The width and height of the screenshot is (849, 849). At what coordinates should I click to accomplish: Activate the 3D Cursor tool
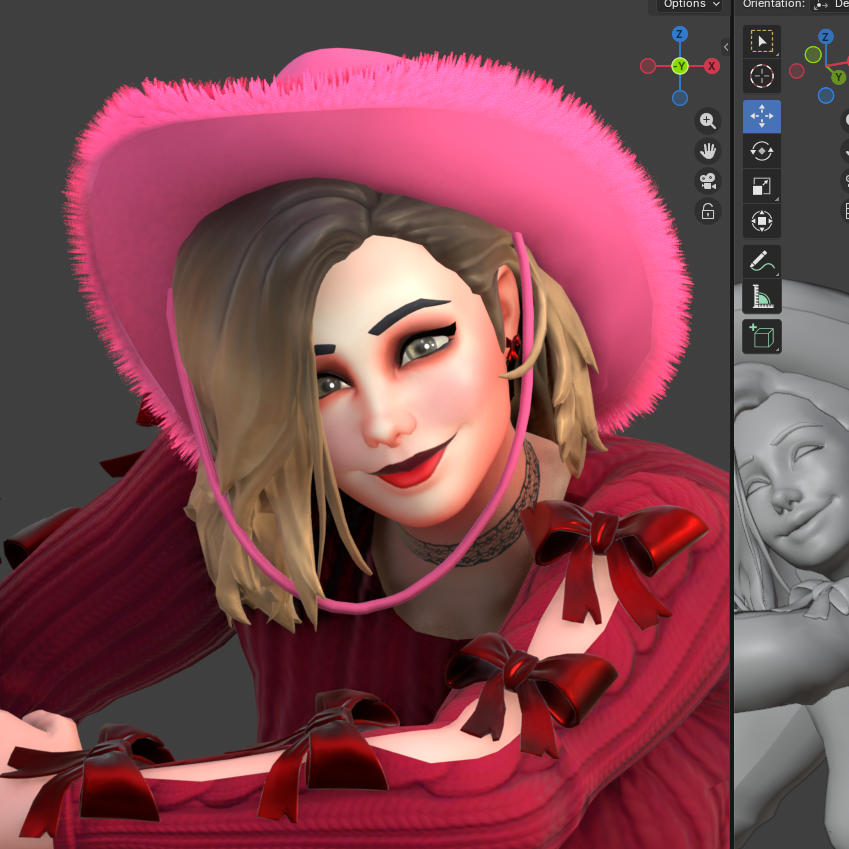[x=761, y=76]
